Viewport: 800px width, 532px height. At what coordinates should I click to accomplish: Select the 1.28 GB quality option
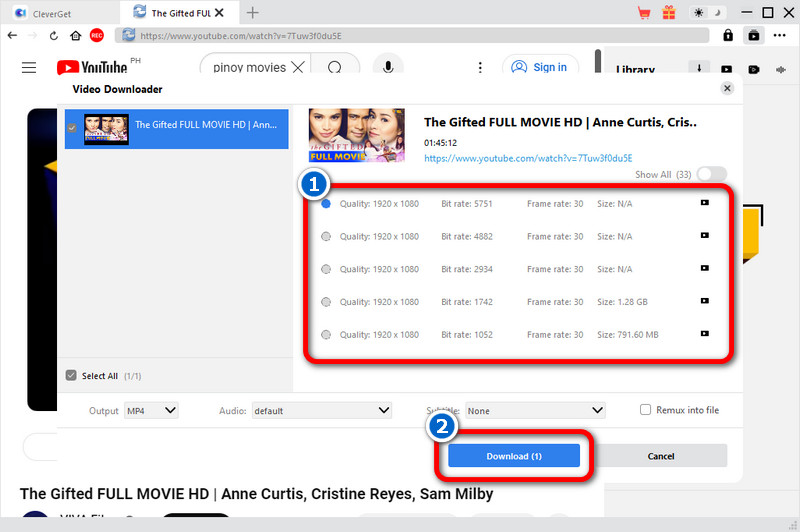(326, 302)
